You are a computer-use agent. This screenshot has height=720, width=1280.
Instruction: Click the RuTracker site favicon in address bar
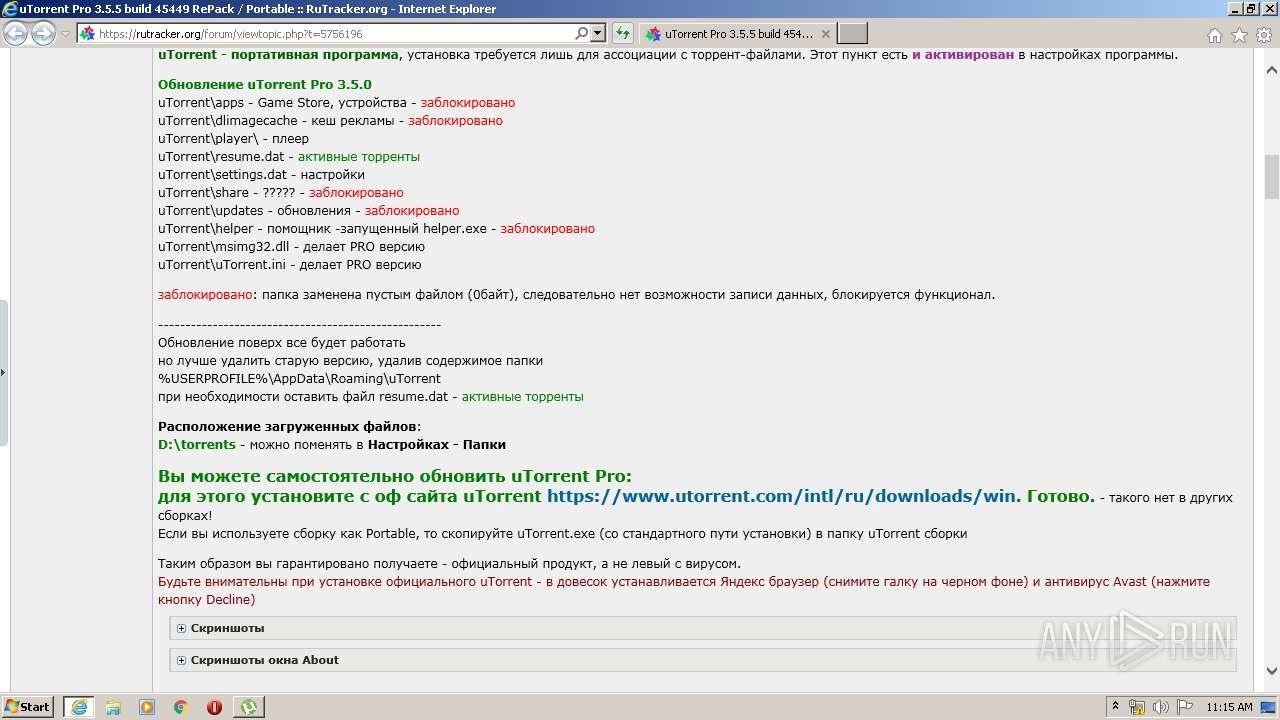click(x=87, y=33)
